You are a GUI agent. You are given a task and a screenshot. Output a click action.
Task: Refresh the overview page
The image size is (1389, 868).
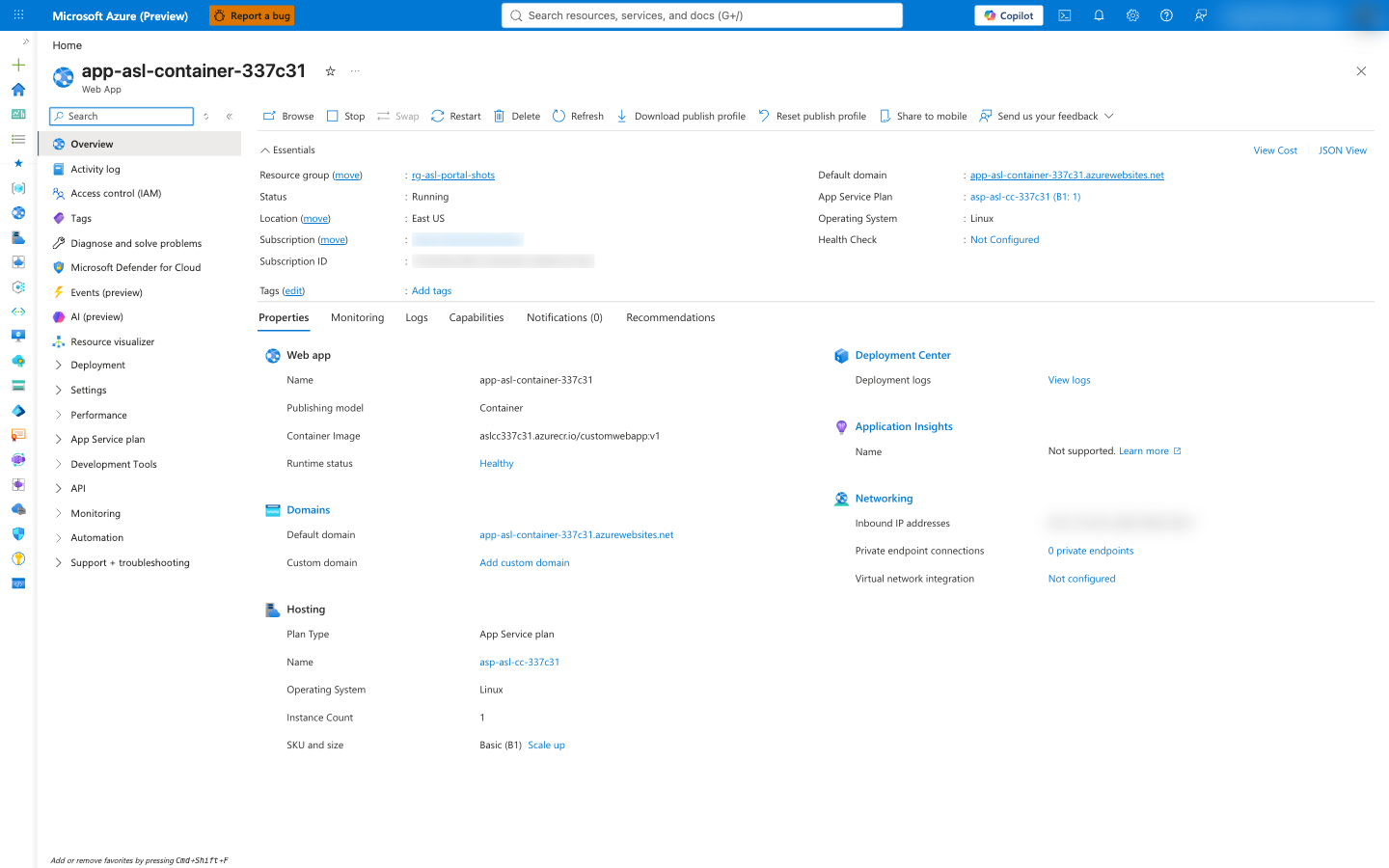[x=578, y=117]
